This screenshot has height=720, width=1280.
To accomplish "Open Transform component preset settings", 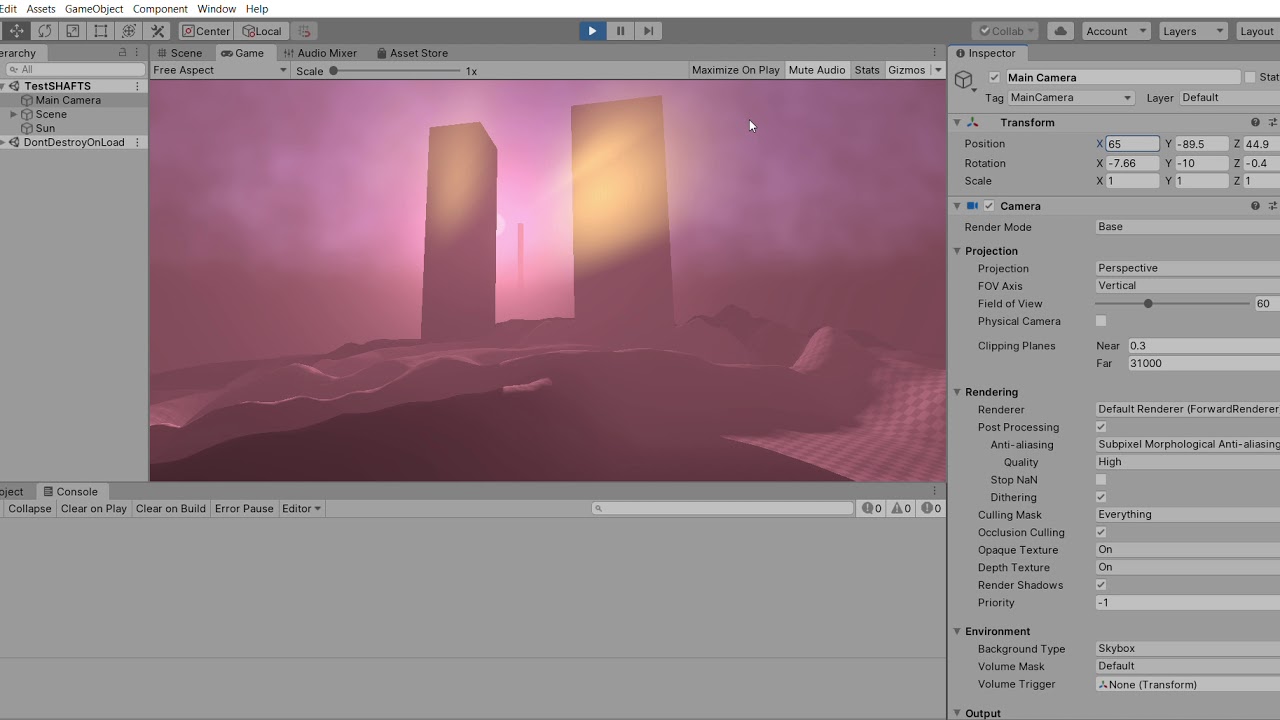I will (x=1272, y=122).
